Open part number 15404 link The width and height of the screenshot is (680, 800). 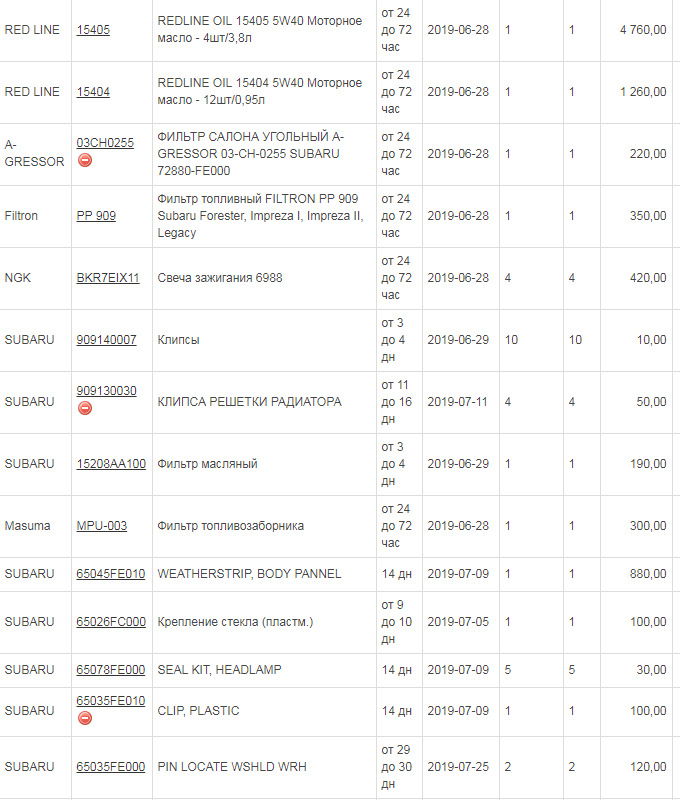tap(93, 92)
